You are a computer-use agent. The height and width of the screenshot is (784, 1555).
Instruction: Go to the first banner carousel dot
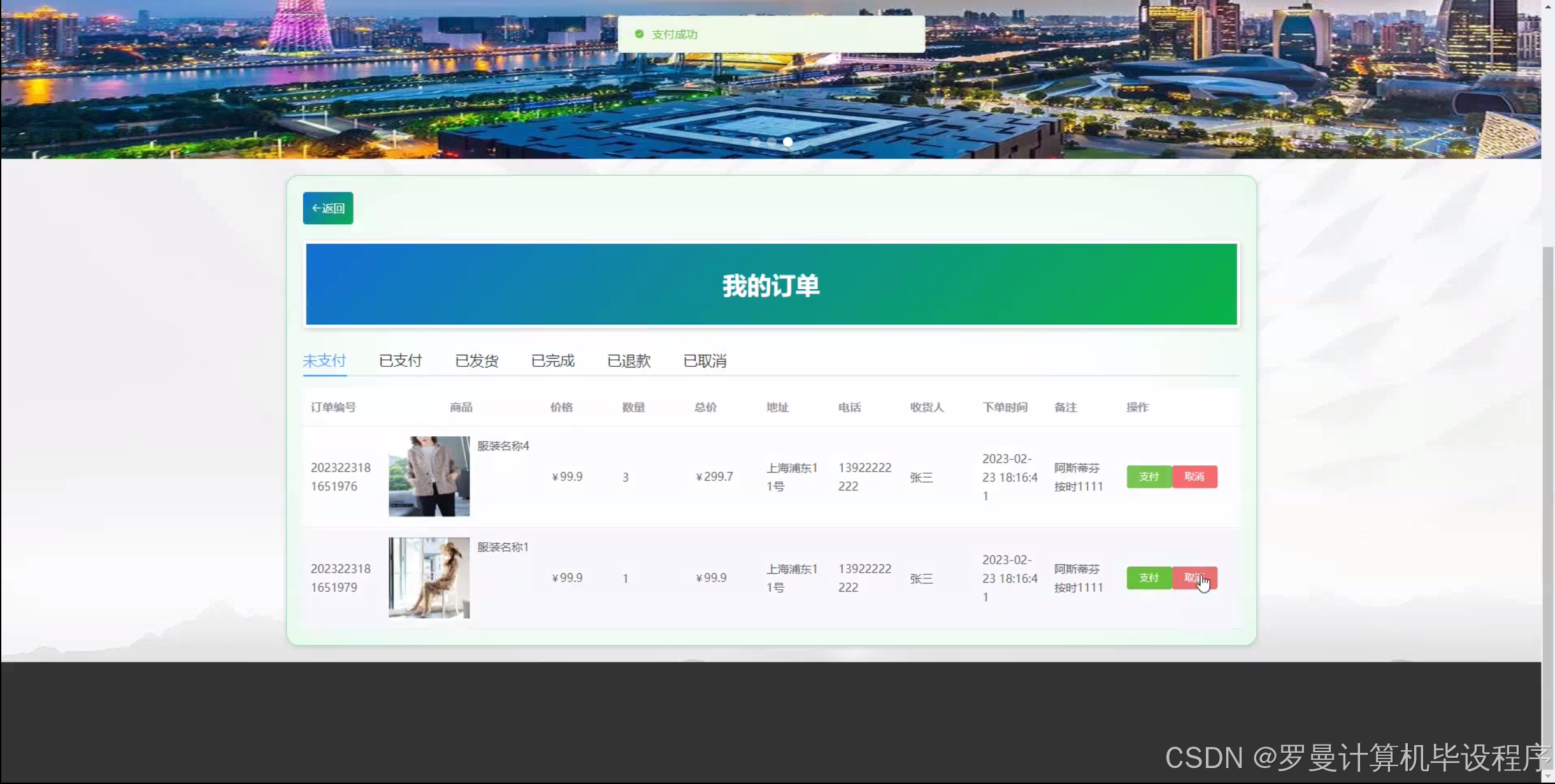coord(756,142)
